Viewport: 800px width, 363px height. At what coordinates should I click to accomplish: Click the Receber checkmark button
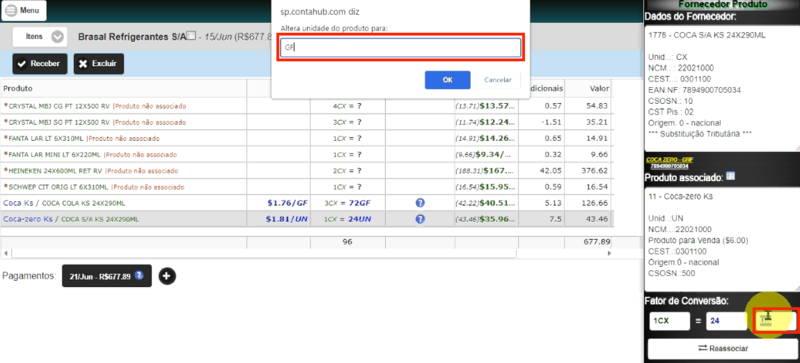point(40,64)
